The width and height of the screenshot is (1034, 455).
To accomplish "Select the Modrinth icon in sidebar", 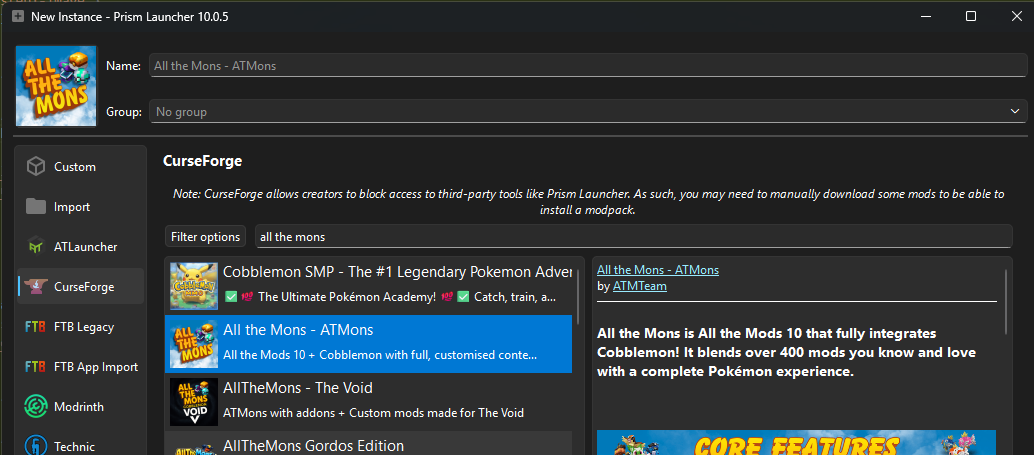I will click(x=37, y=407).
